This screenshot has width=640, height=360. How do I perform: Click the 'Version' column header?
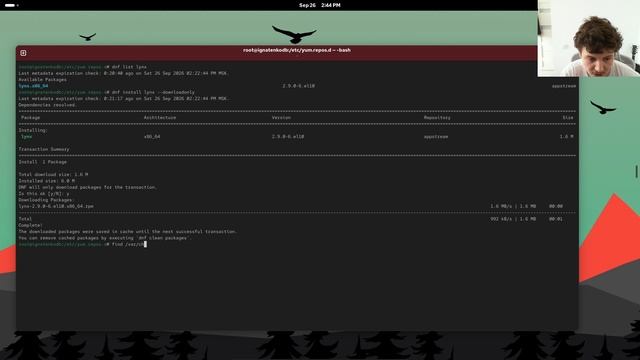click(x=281, y=118)
